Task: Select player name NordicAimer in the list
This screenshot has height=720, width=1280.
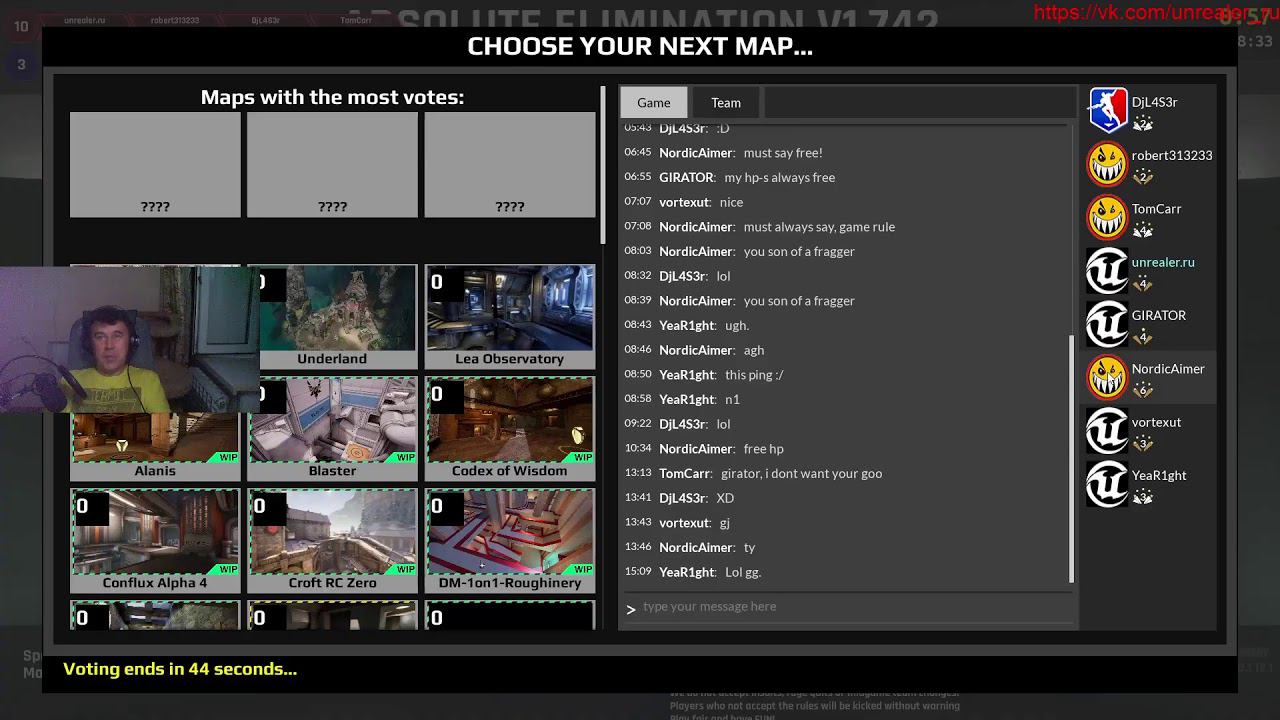Action: pyautogui.click(x=1168, y=369)
